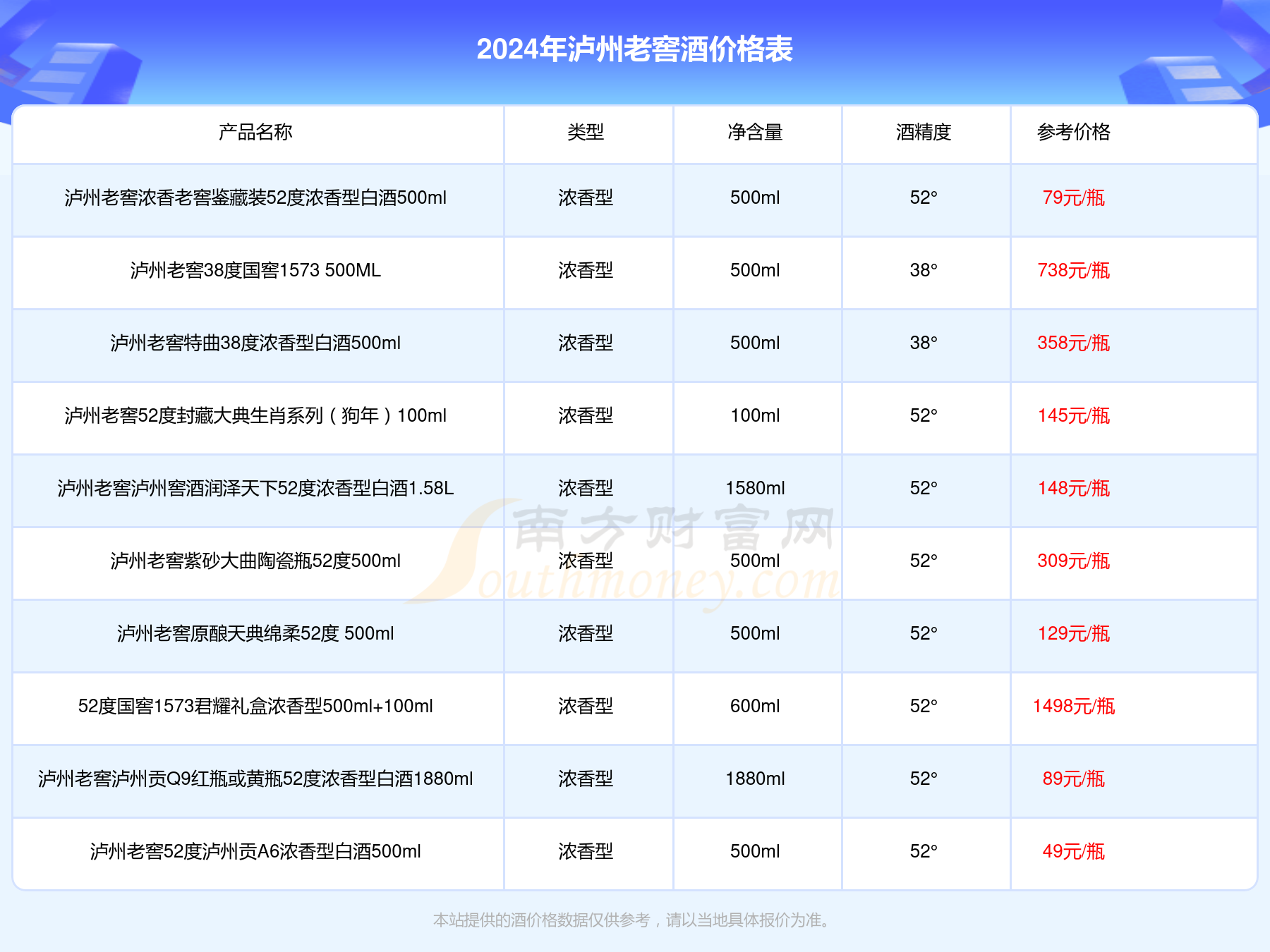Click the price 79元/瓶

coord(1073,198)
